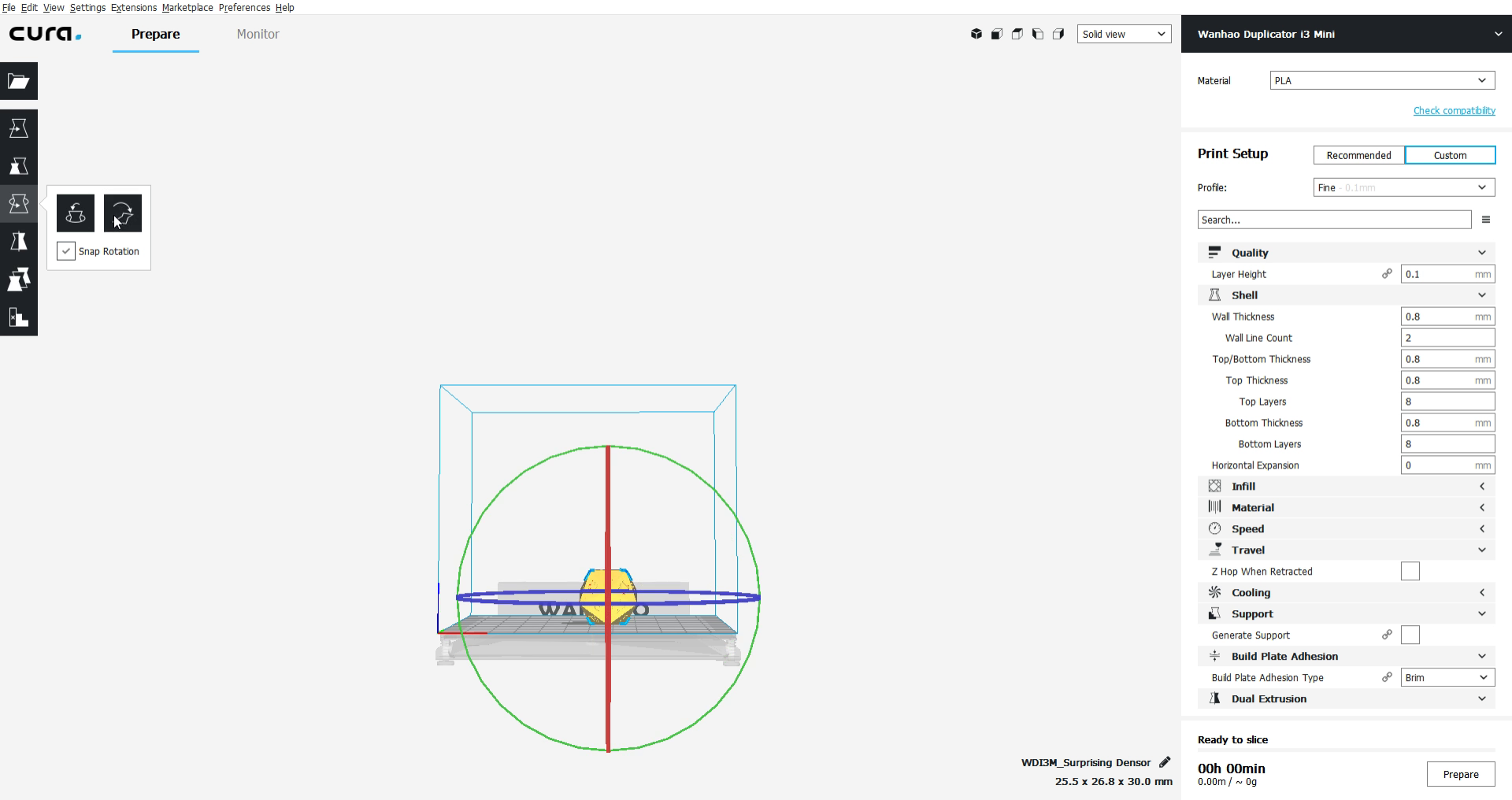The height and width of the screenshot is (800, 1512).
Task: Click the Open File folder icon
Action: (19, 81)
